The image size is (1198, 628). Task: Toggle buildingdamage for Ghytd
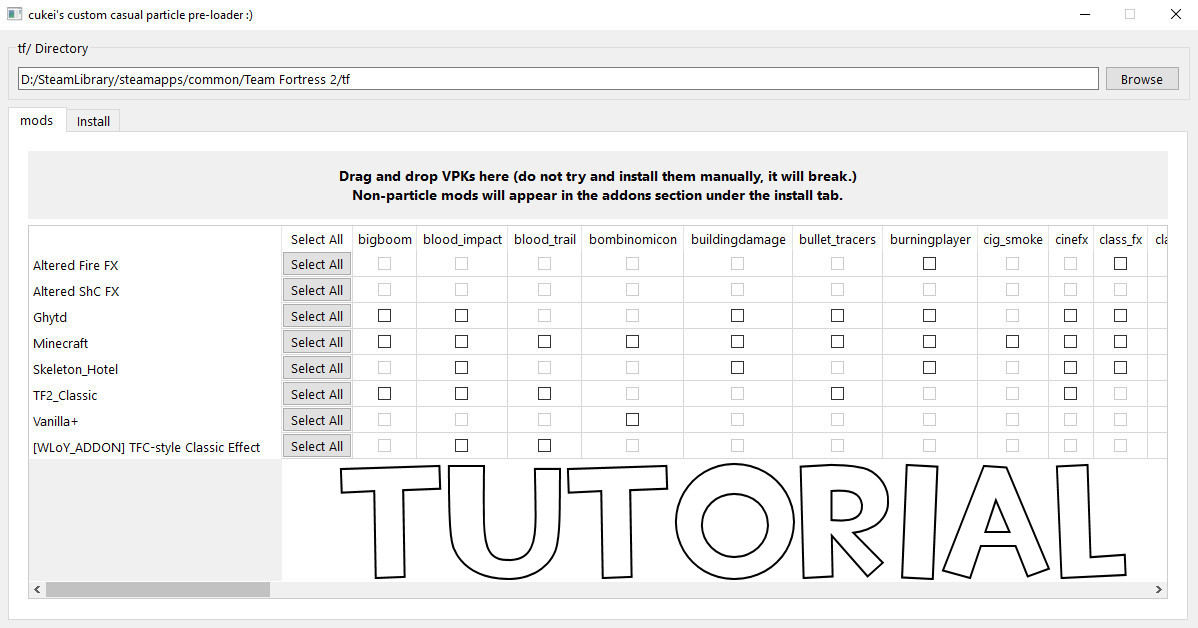coord(738,315)
